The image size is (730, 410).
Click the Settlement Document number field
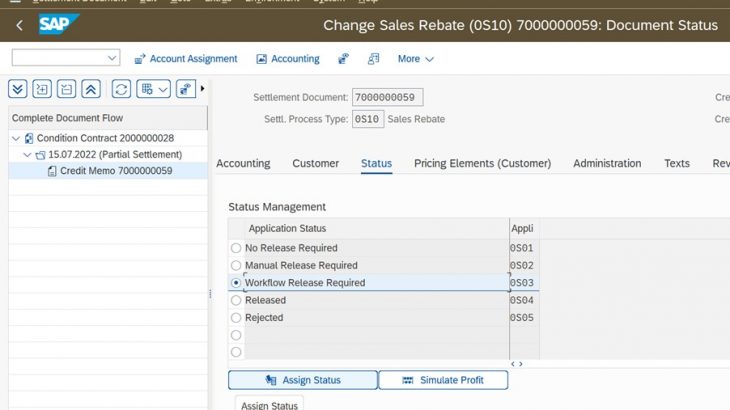pos(387,97)
